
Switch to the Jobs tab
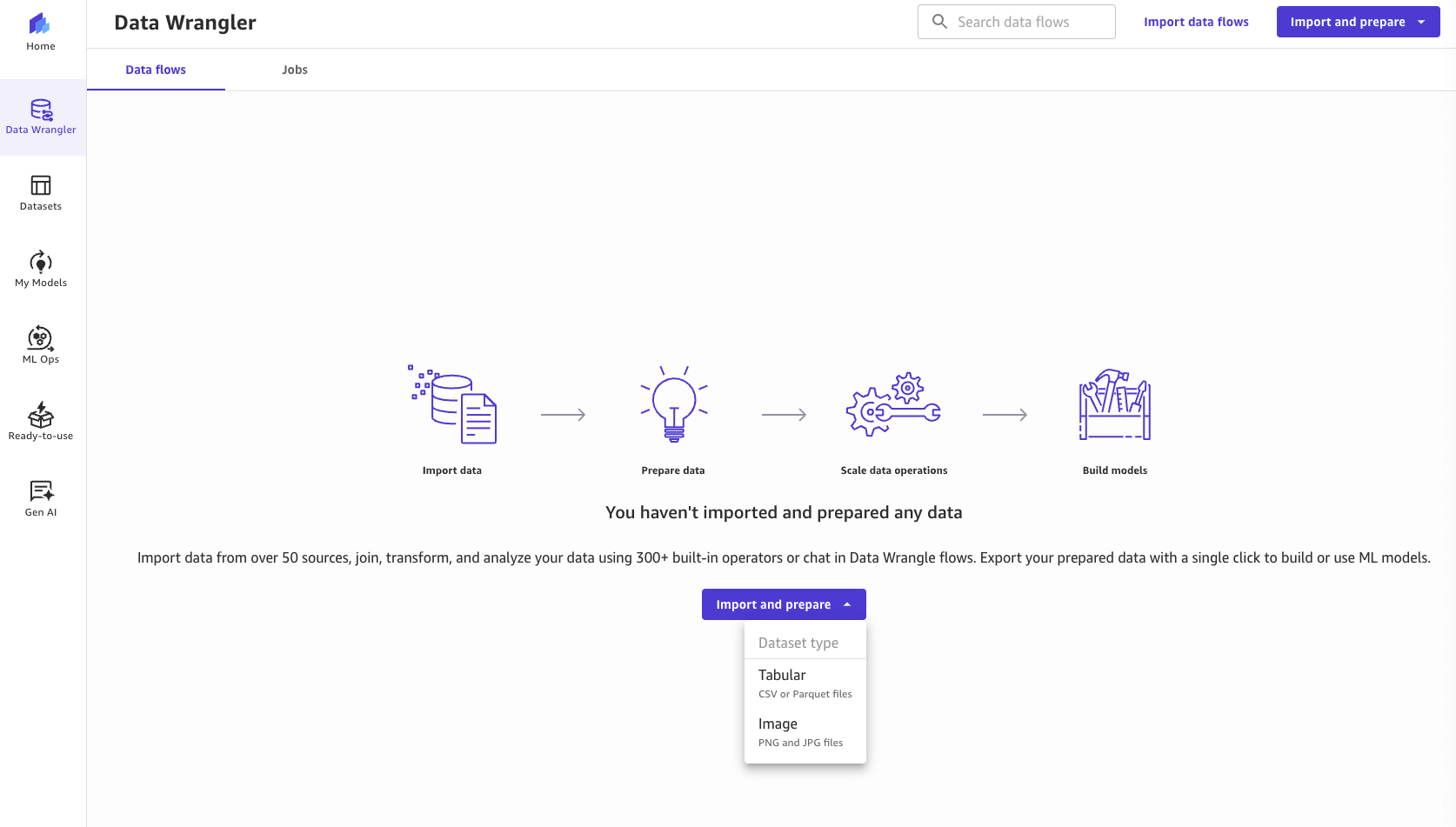pos(294,70)
